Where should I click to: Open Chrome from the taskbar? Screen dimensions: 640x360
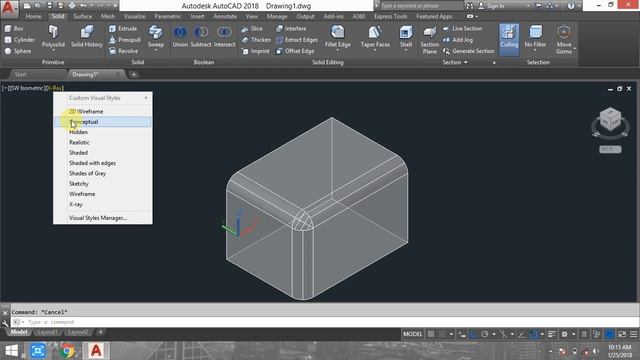(67, 351)
